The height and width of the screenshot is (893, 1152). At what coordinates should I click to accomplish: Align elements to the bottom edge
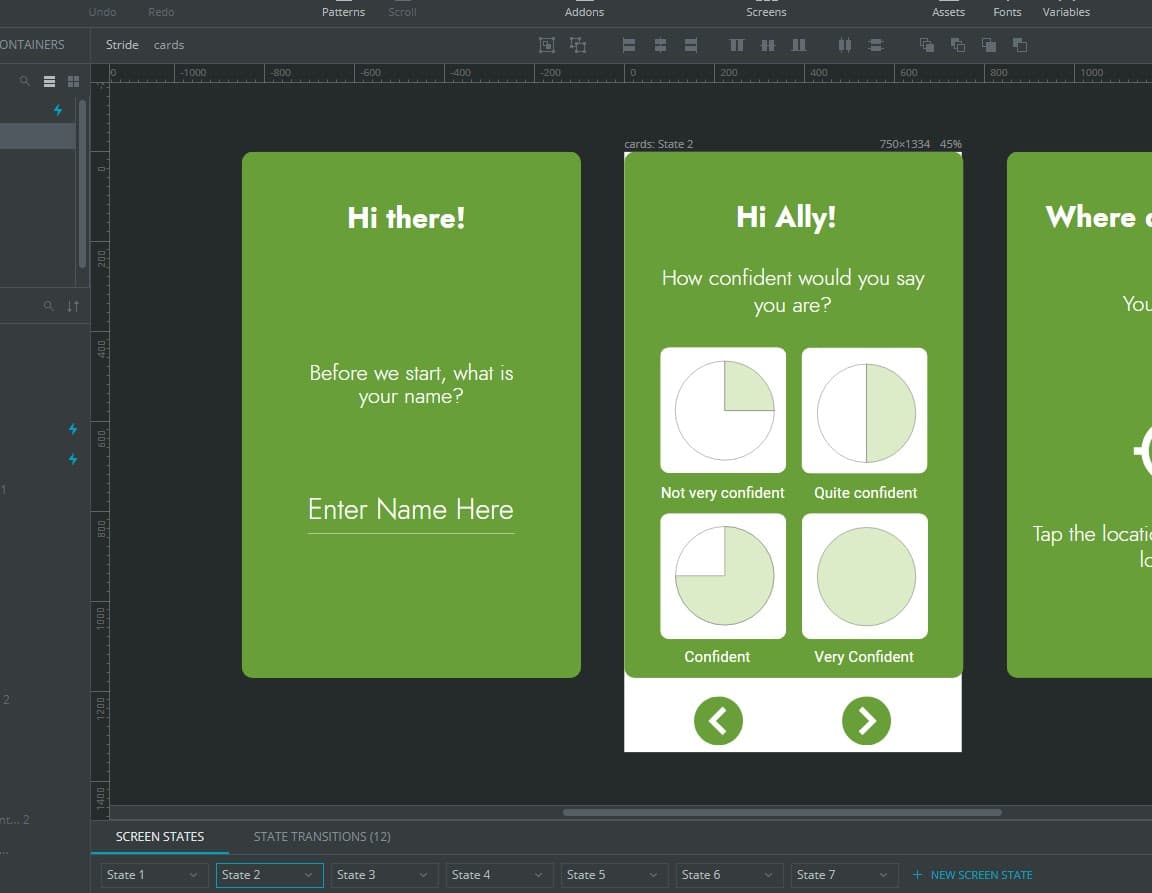tap(797, 45)
